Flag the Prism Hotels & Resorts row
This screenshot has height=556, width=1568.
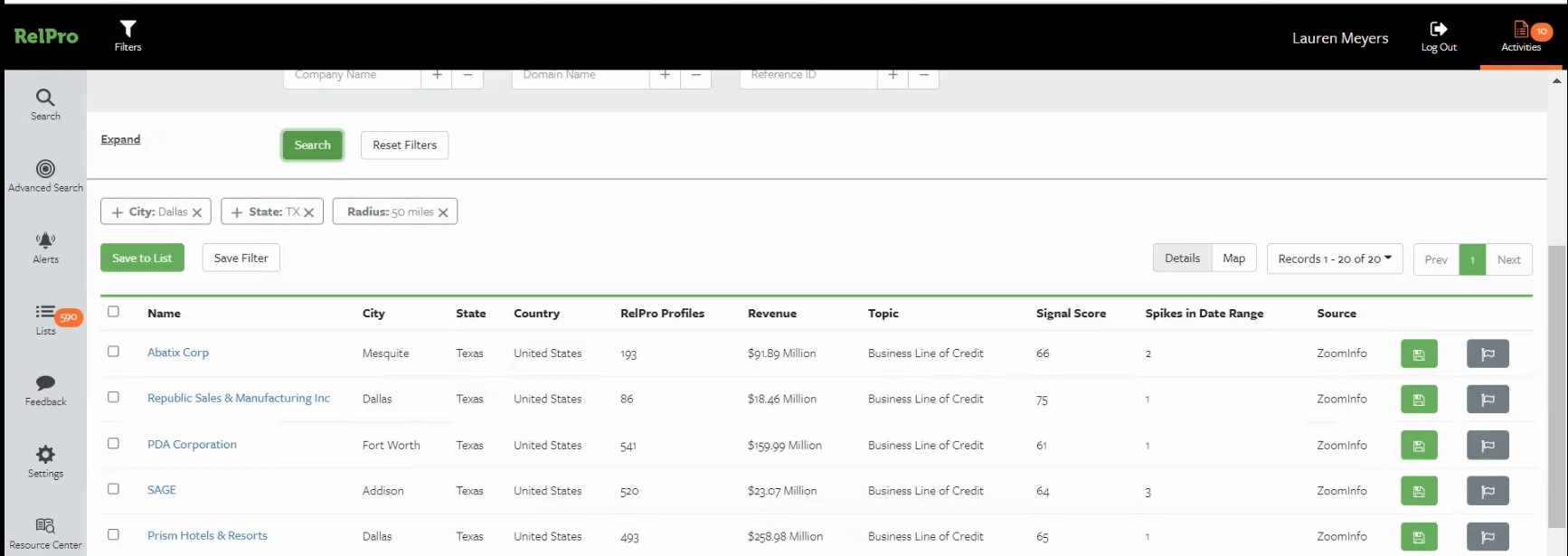point(1488,537)
